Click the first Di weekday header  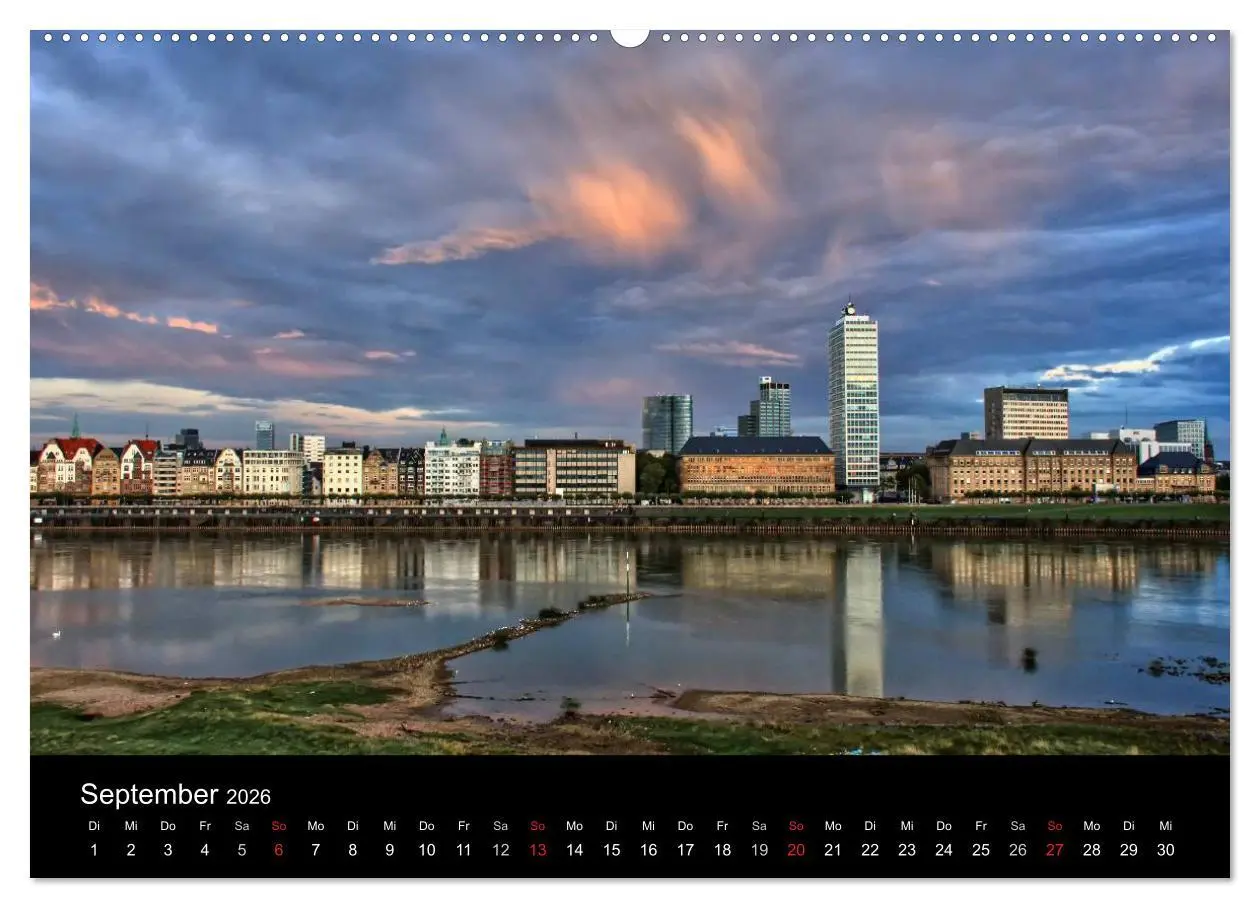(93, 826)
